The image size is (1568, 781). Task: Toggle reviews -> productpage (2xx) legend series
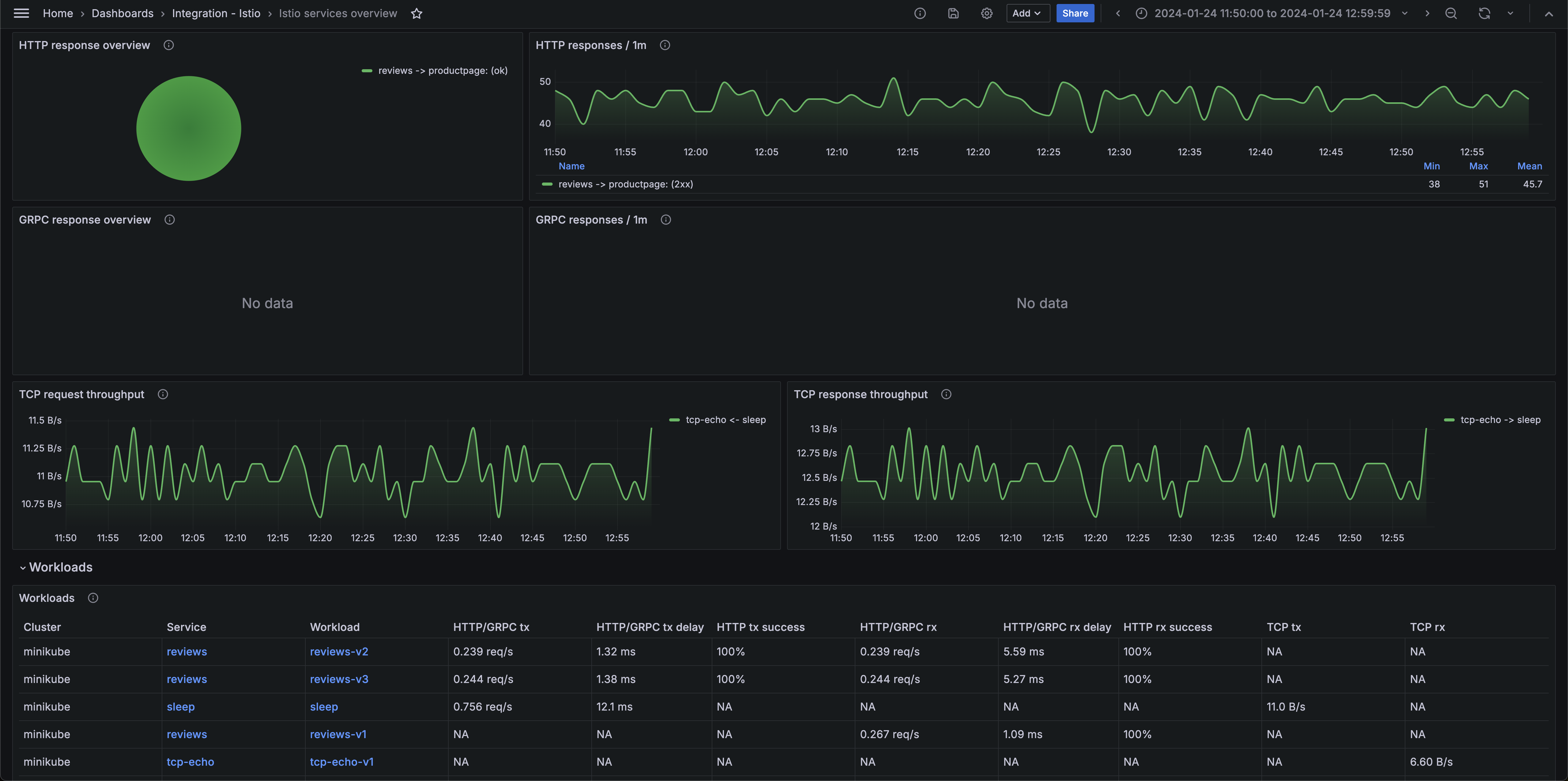point(625,184)
